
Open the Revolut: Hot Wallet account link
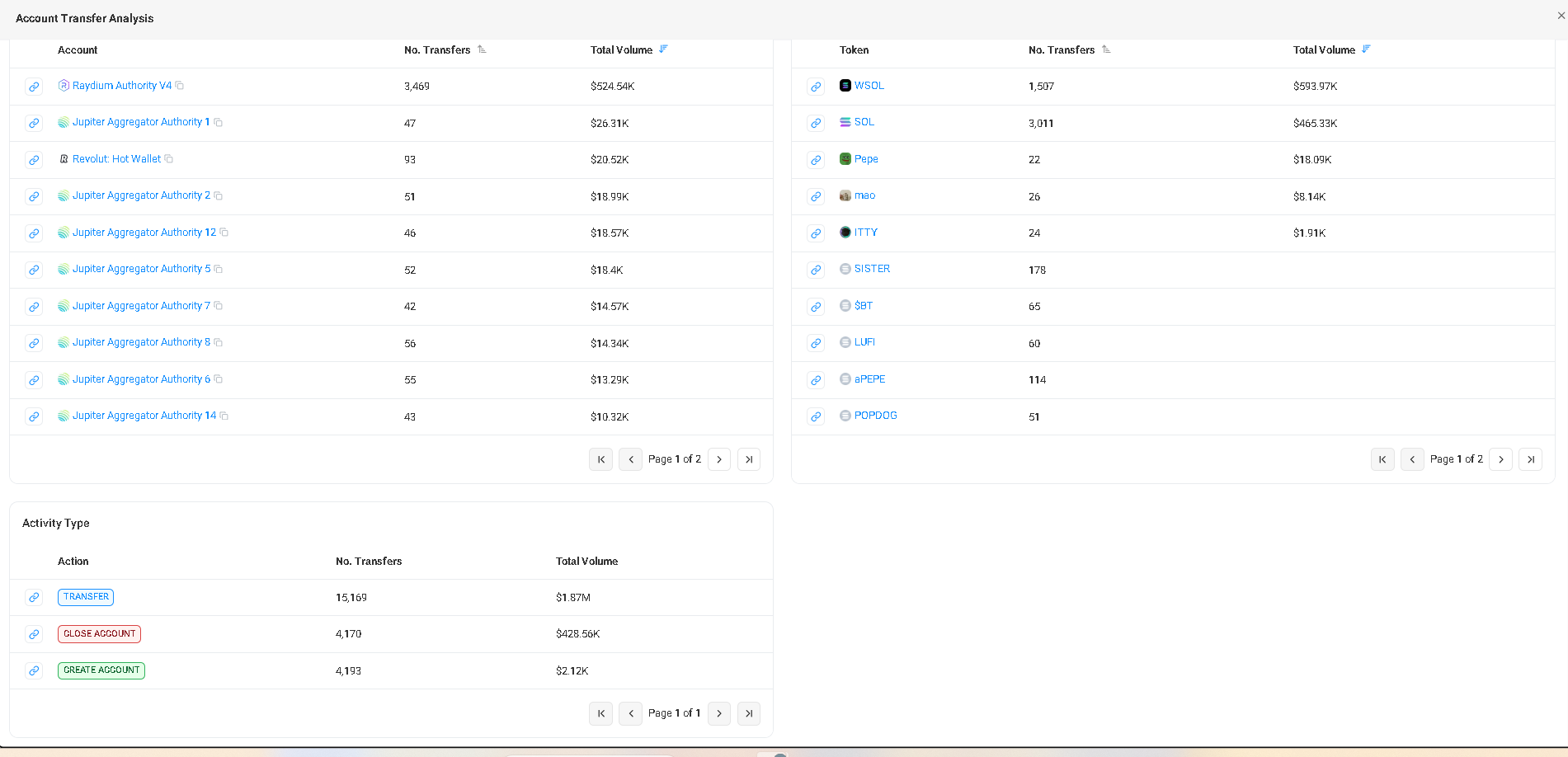tap(116, 159)
